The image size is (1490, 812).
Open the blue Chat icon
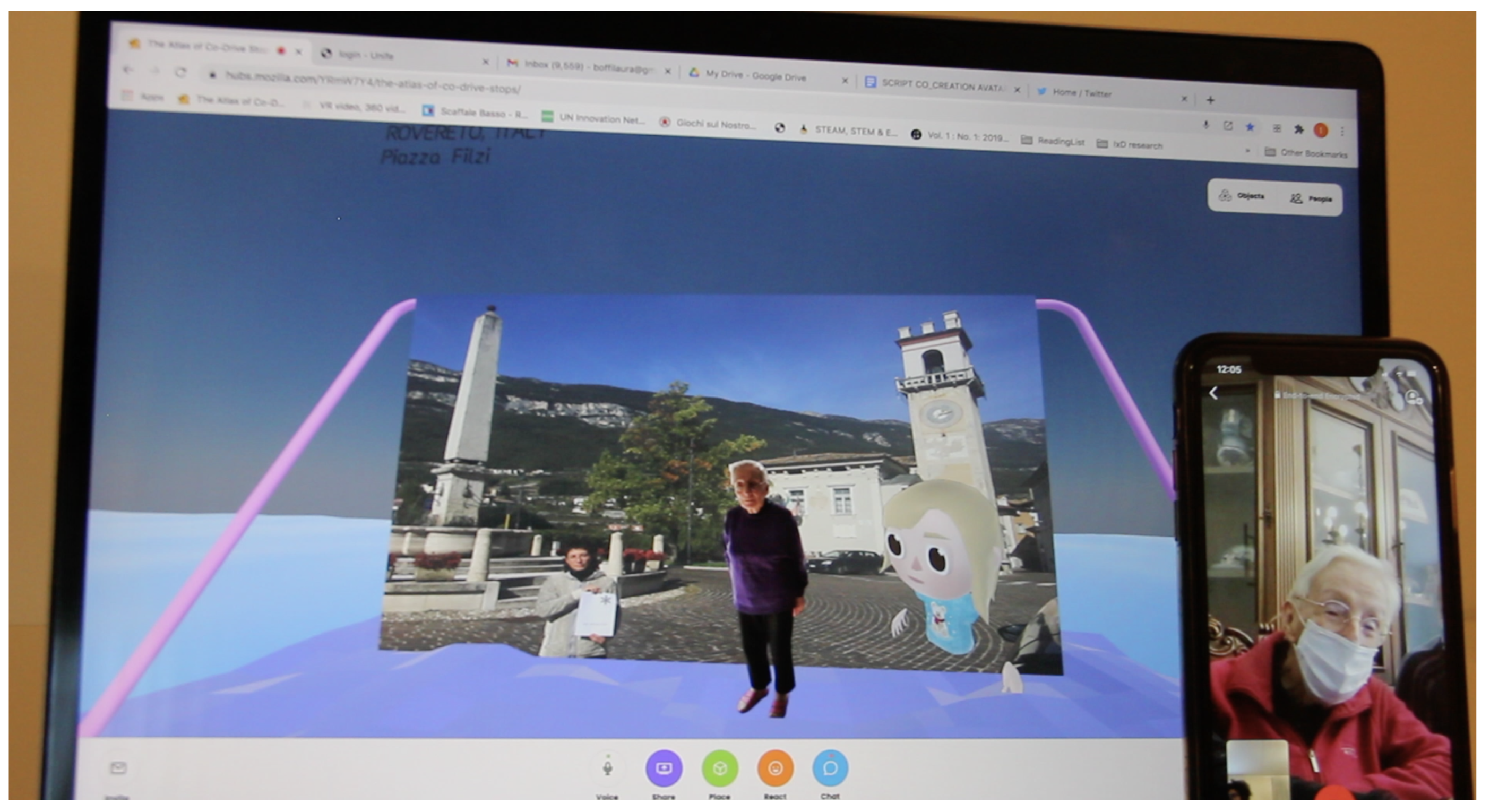[830, 768]
